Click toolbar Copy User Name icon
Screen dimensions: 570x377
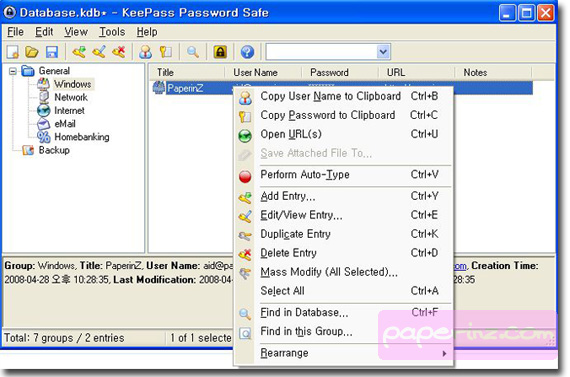[146, 52]
